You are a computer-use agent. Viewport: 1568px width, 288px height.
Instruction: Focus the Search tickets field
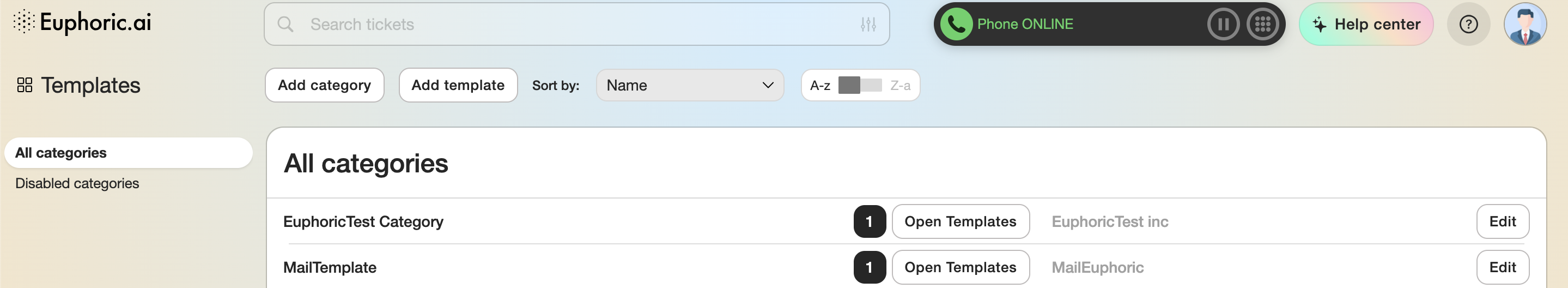[x=572, y=25]
